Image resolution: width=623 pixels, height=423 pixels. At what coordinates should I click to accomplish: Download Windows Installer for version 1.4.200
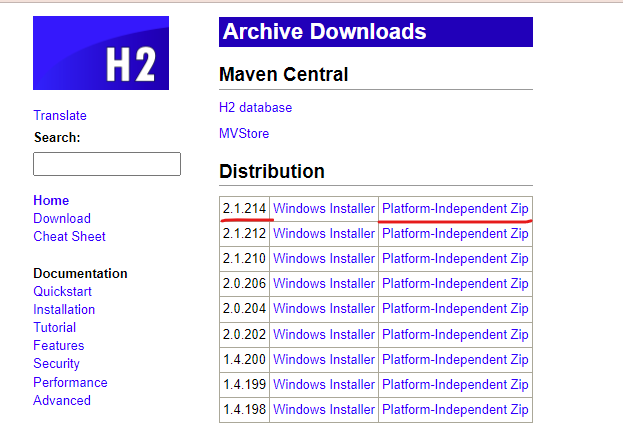[324, 359]
